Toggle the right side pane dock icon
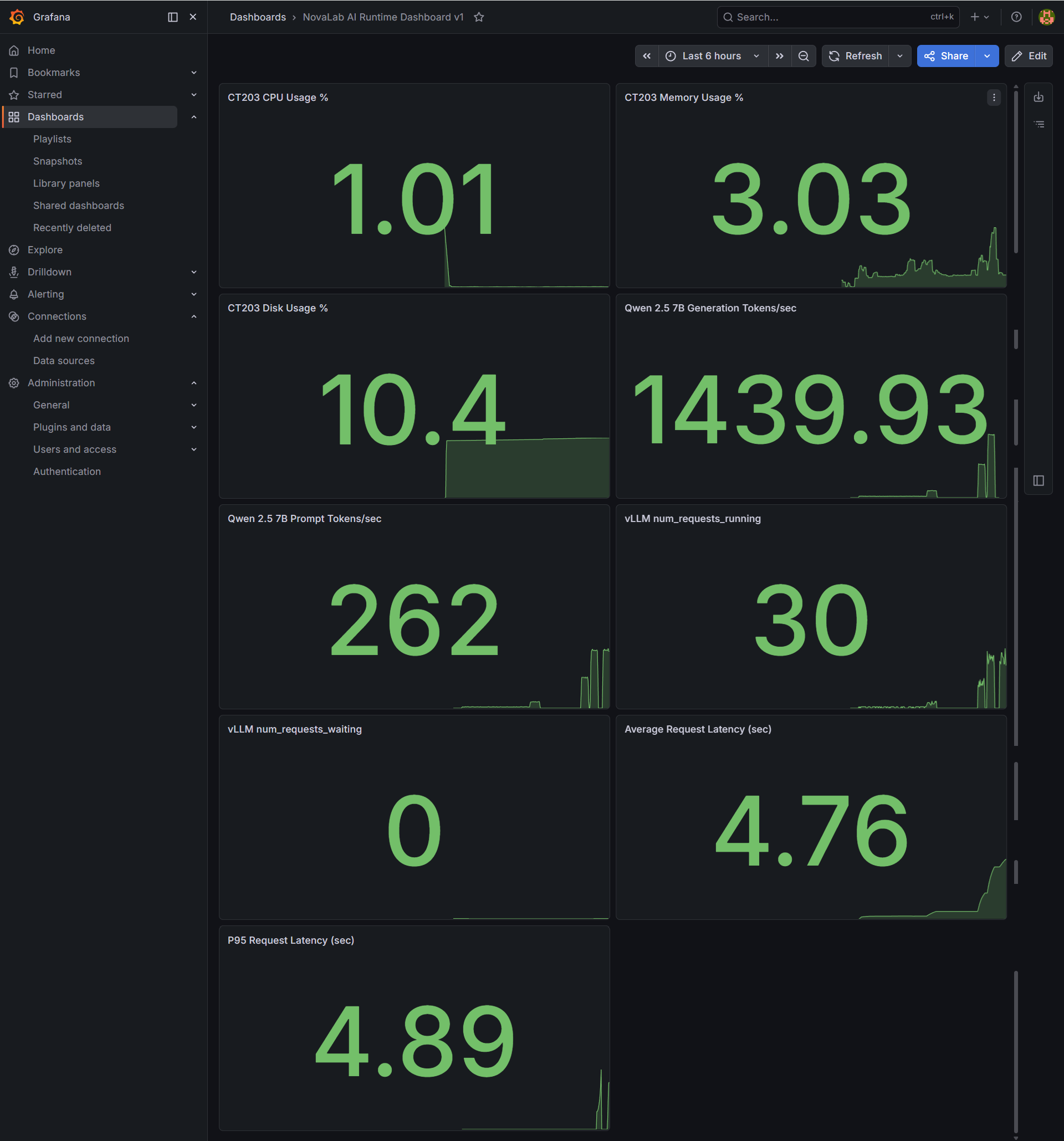This screenshot has height=1141, width=1064. click(1039, 480)
